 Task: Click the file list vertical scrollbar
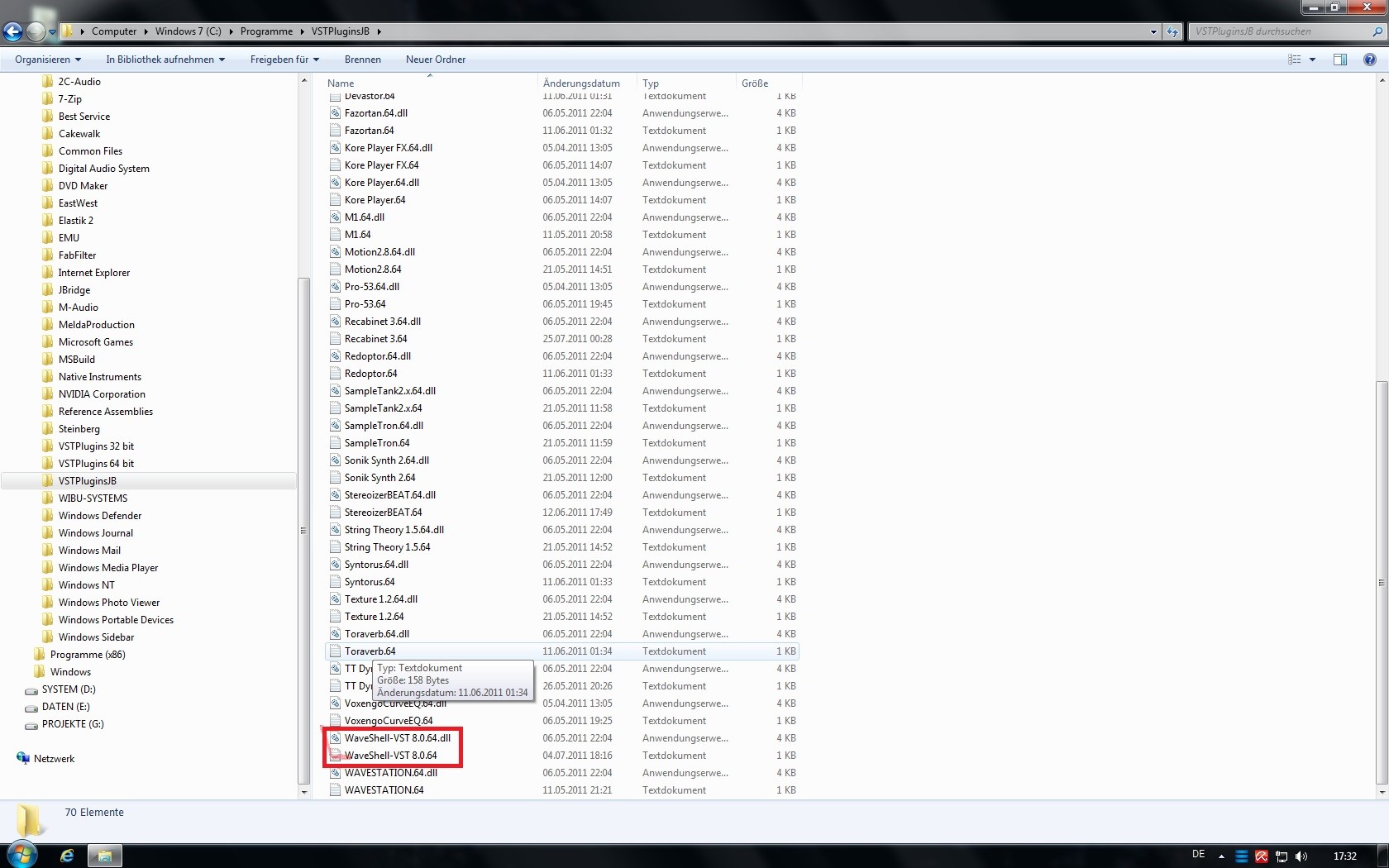1382,583
